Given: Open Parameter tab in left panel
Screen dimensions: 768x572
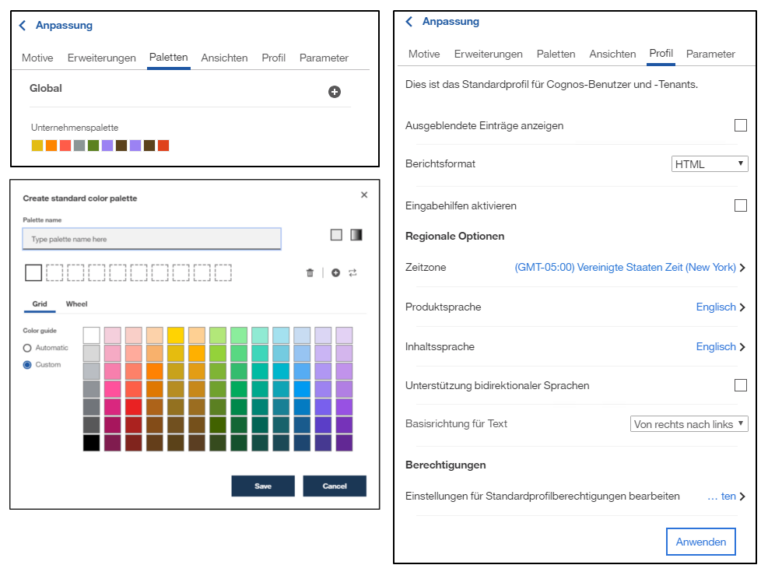Looking at the screenshot, I should pyautogui.click(x=324, y=58).
